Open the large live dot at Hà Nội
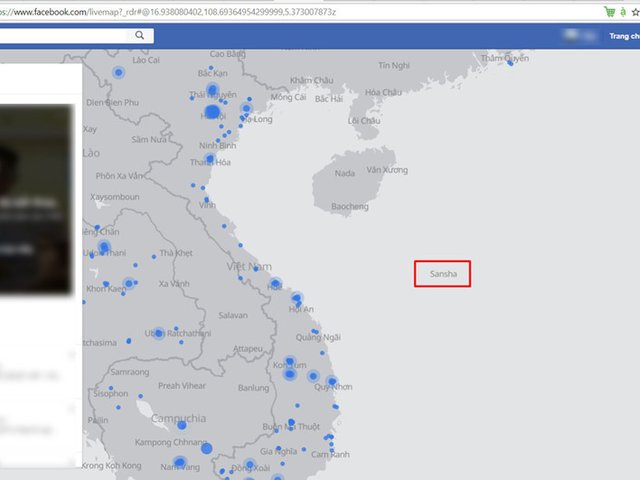This screenshot has width=640, height=480. (211, 113)
